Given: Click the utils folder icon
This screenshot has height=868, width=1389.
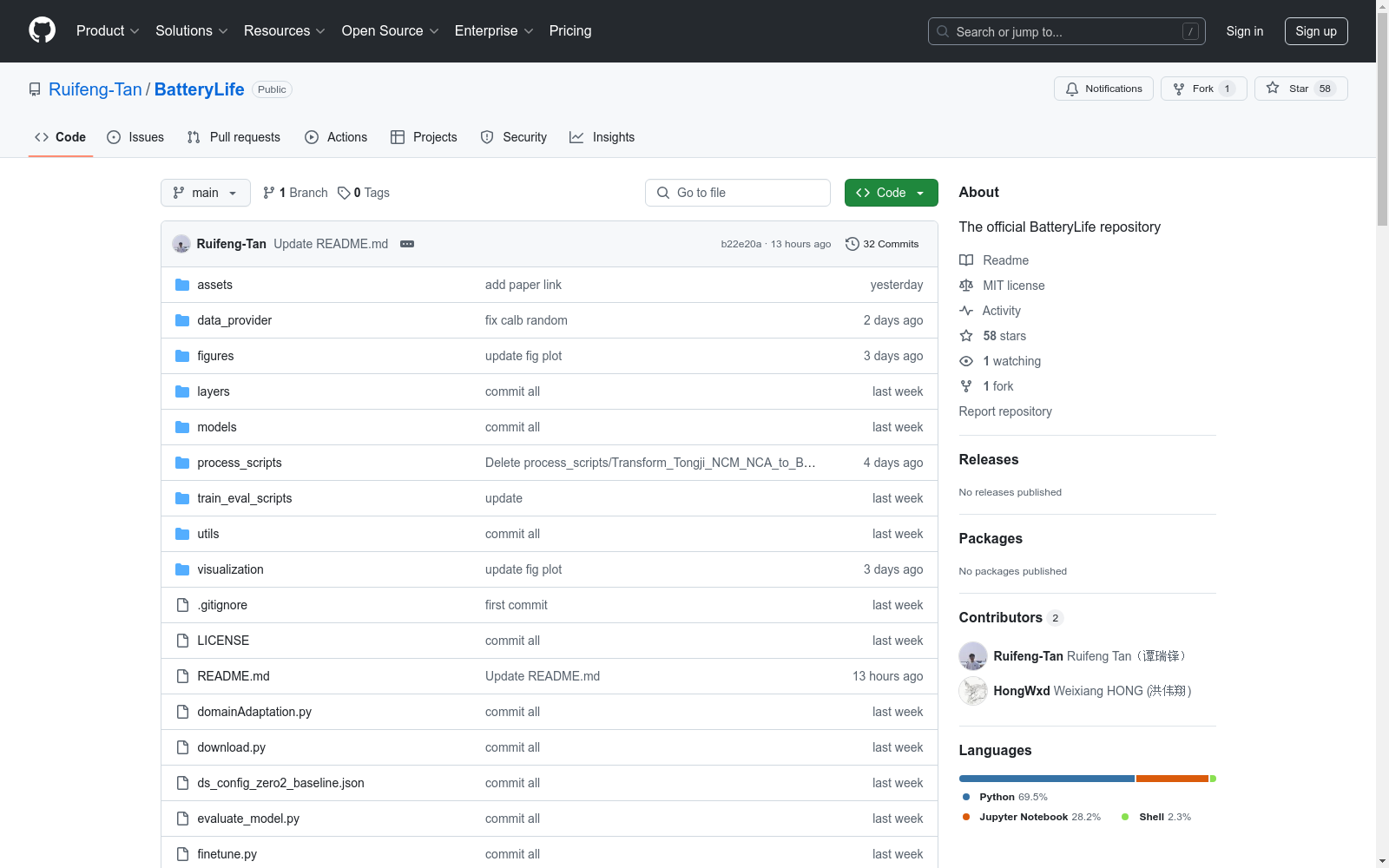Looking at the screenshot, I should pos(182,534).
